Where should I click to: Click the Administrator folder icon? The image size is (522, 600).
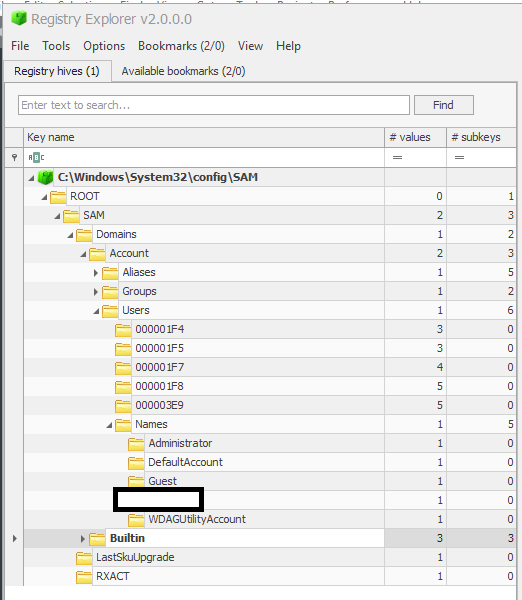(136, 443)
